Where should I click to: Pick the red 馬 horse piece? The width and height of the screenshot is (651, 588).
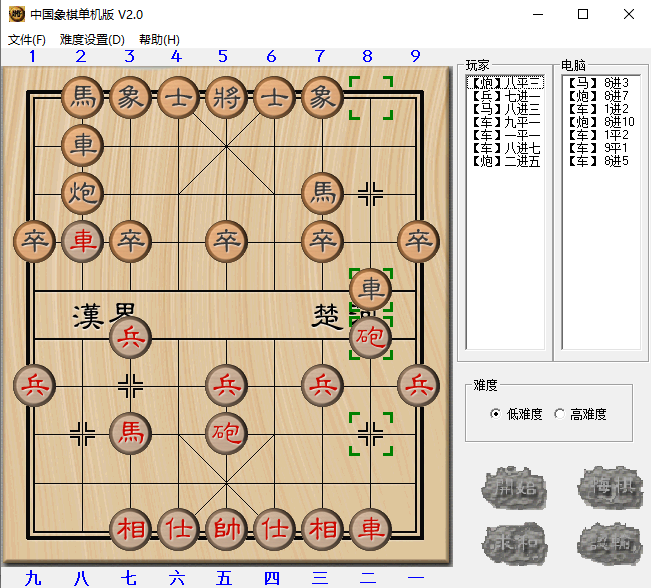(x=130, y=432)
